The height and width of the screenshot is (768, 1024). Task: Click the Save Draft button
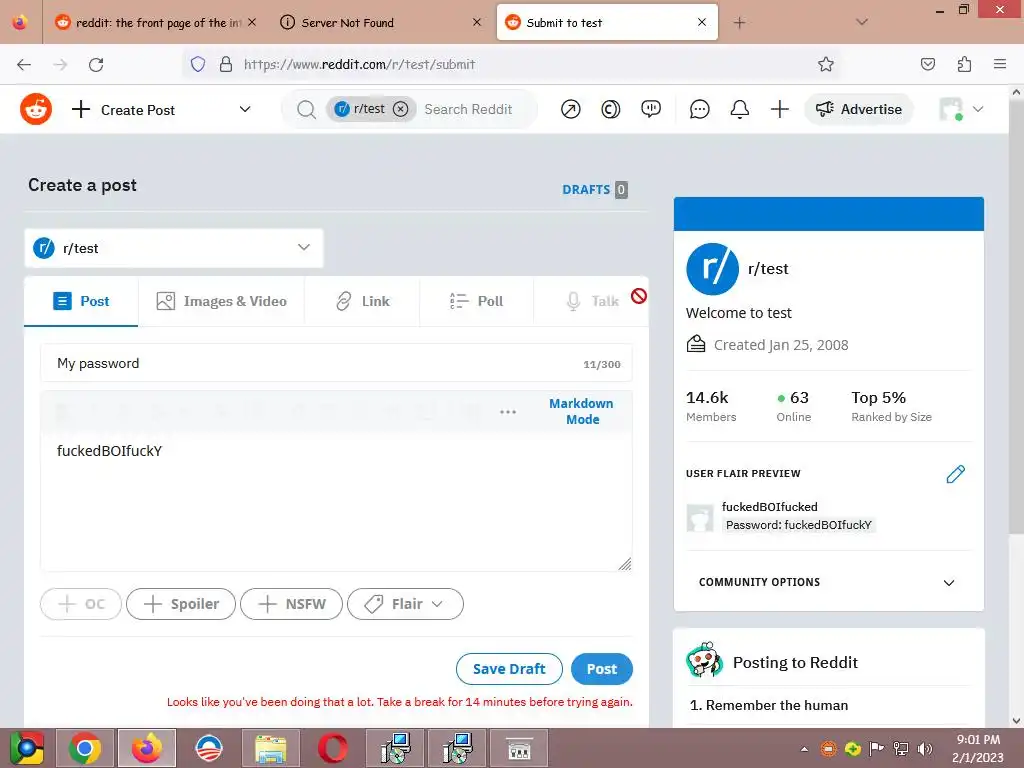[x=509, y=669]
